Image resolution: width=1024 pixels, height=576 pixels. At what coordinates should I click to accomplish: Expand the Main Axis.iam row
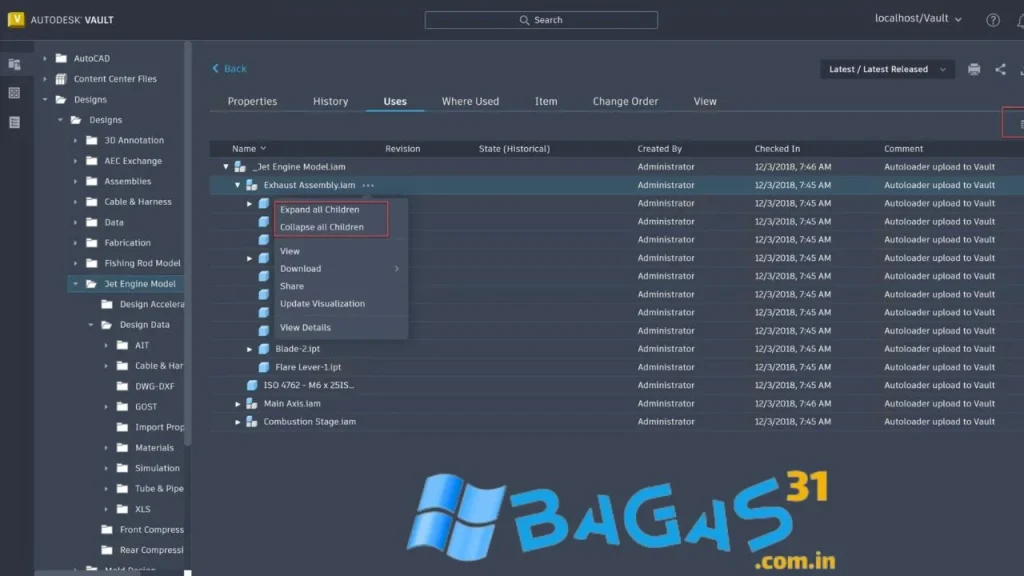[238, 404]
